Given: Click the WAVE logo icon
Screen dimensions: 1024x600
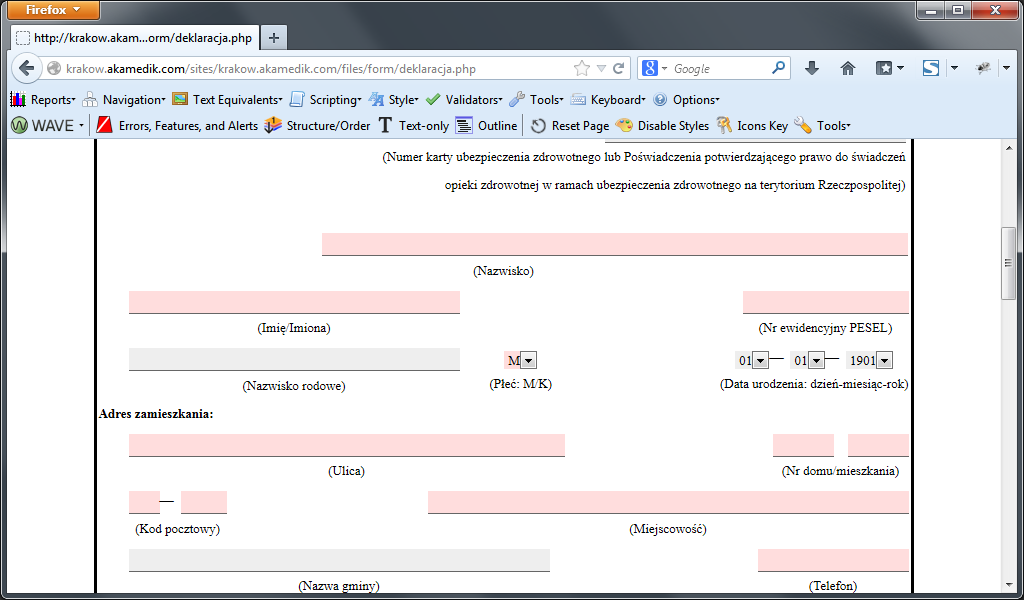Looking at the screenshot, I should pos(20,125).
